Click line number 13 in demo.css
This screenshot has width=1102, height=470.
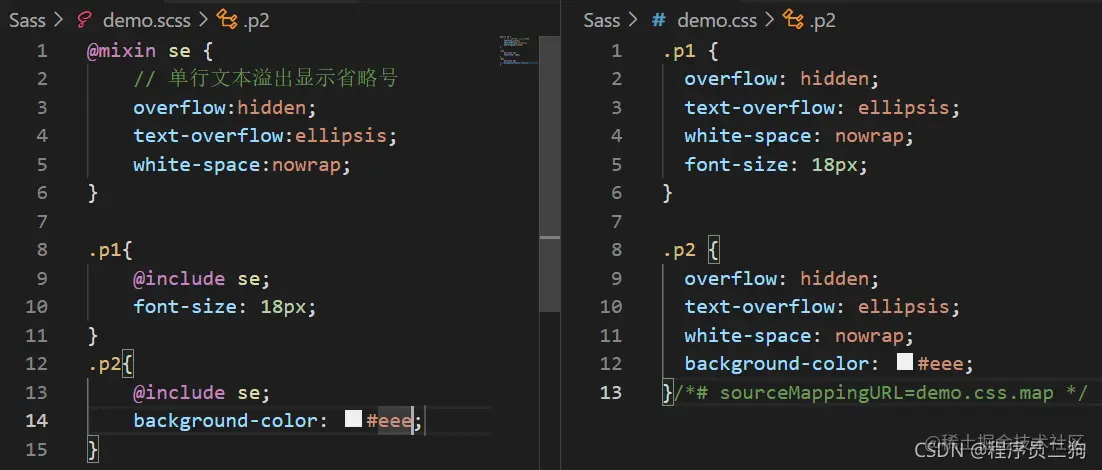pyautogui.click(x=611, y=391)
